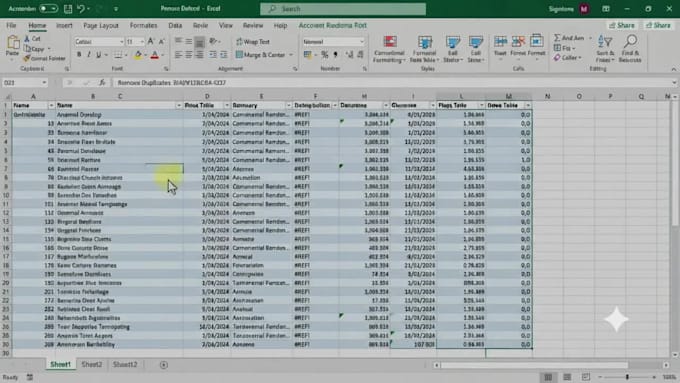Toggle the AutoSave switch

click(48, 9)
